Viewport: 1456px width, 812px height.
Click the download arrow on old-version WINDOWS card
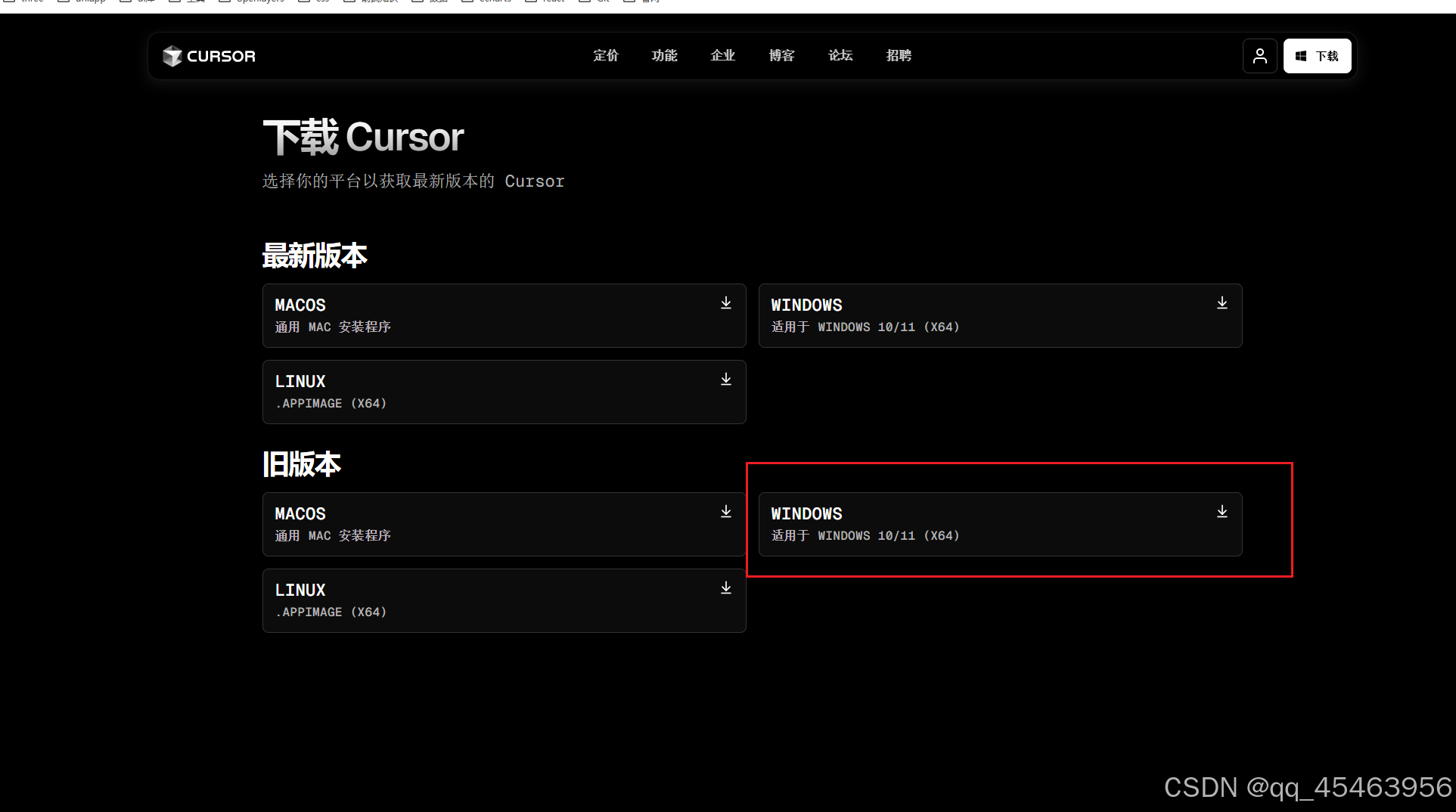coord(1222,512)
